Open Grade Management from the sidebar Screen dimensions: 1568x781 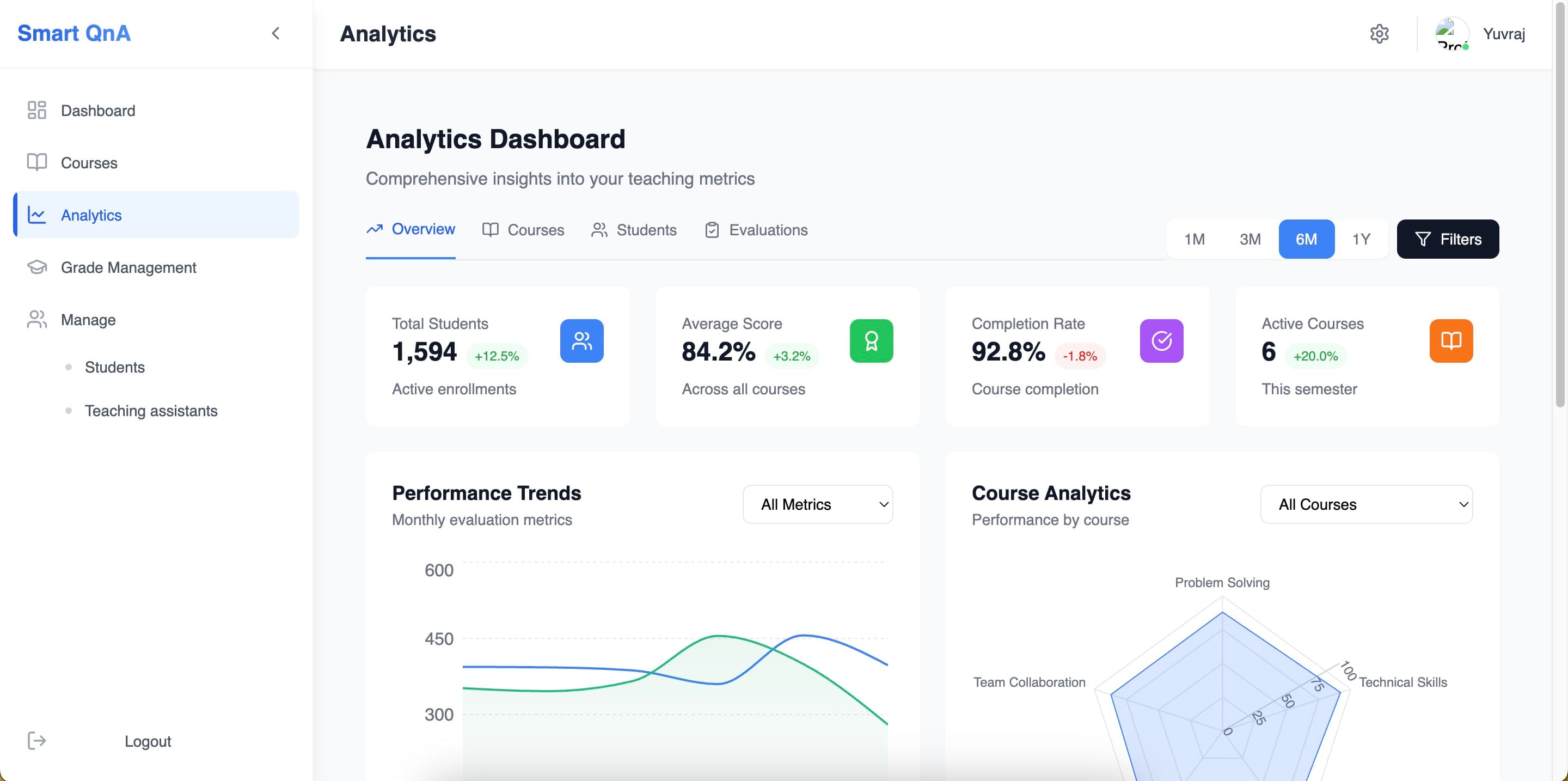pos(156,267)
